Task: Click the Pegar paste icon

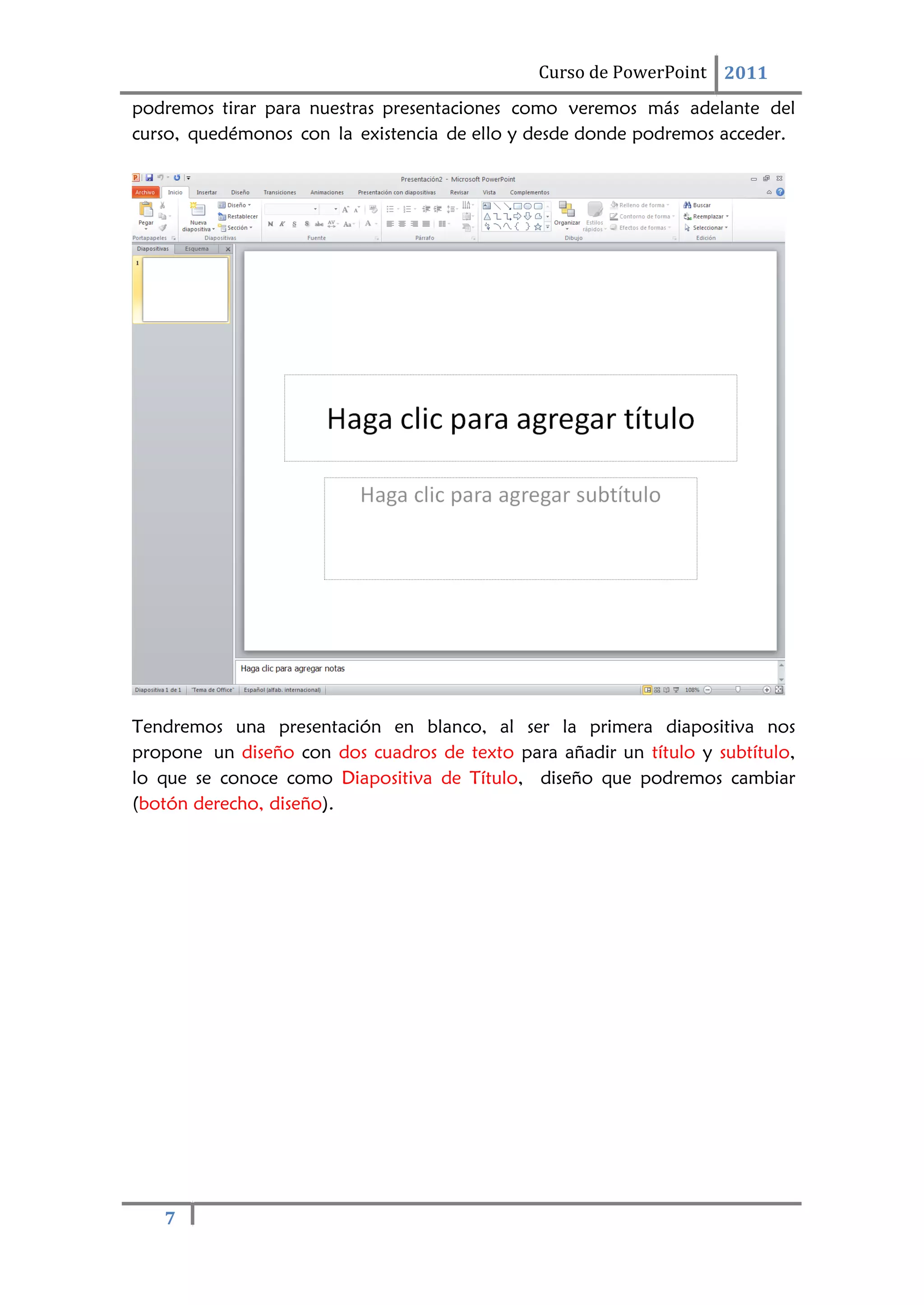Action: tap(146, 209)
